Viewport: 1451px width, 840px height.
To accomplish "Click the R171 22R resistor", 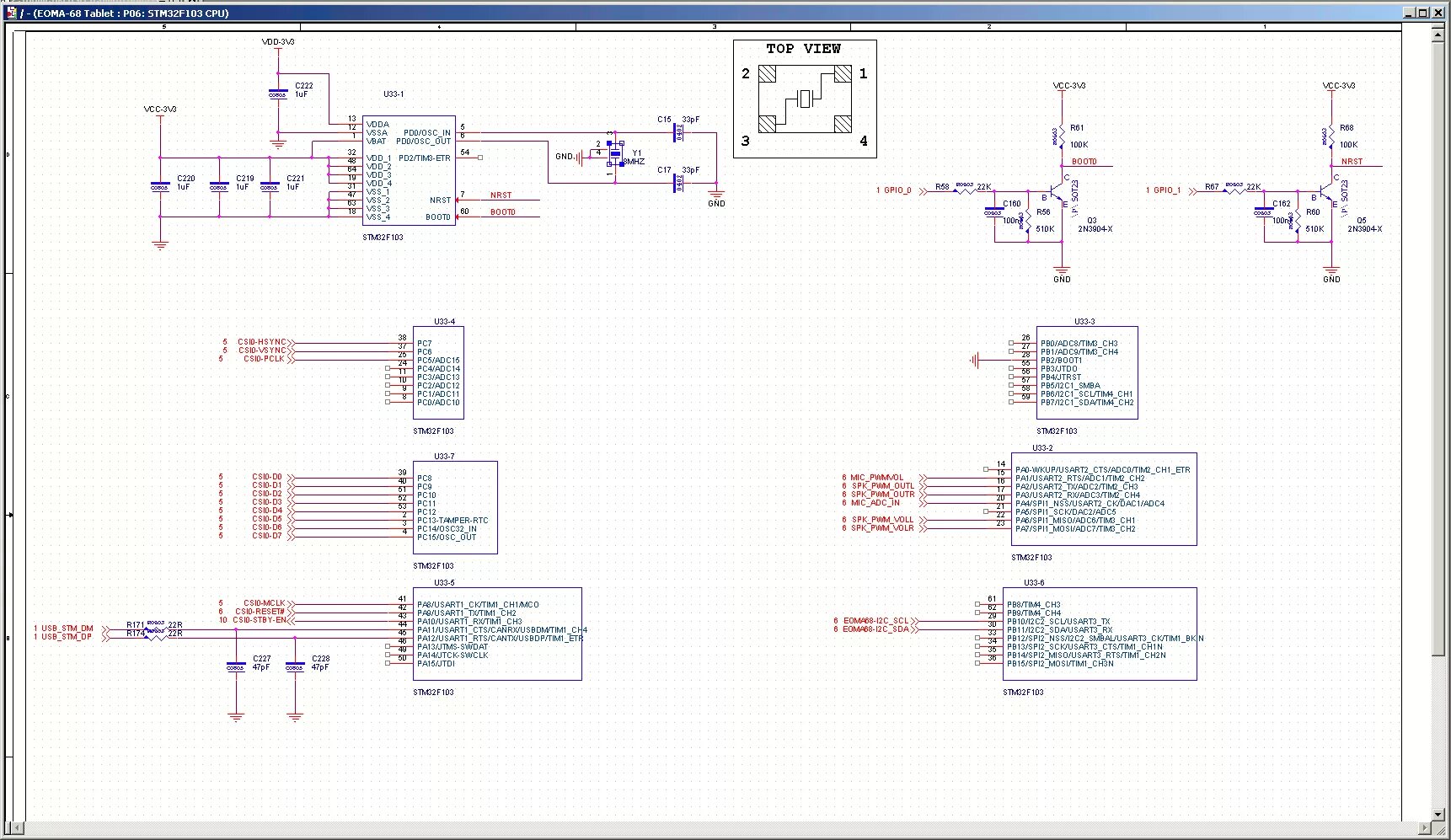I will pos(155,625).
